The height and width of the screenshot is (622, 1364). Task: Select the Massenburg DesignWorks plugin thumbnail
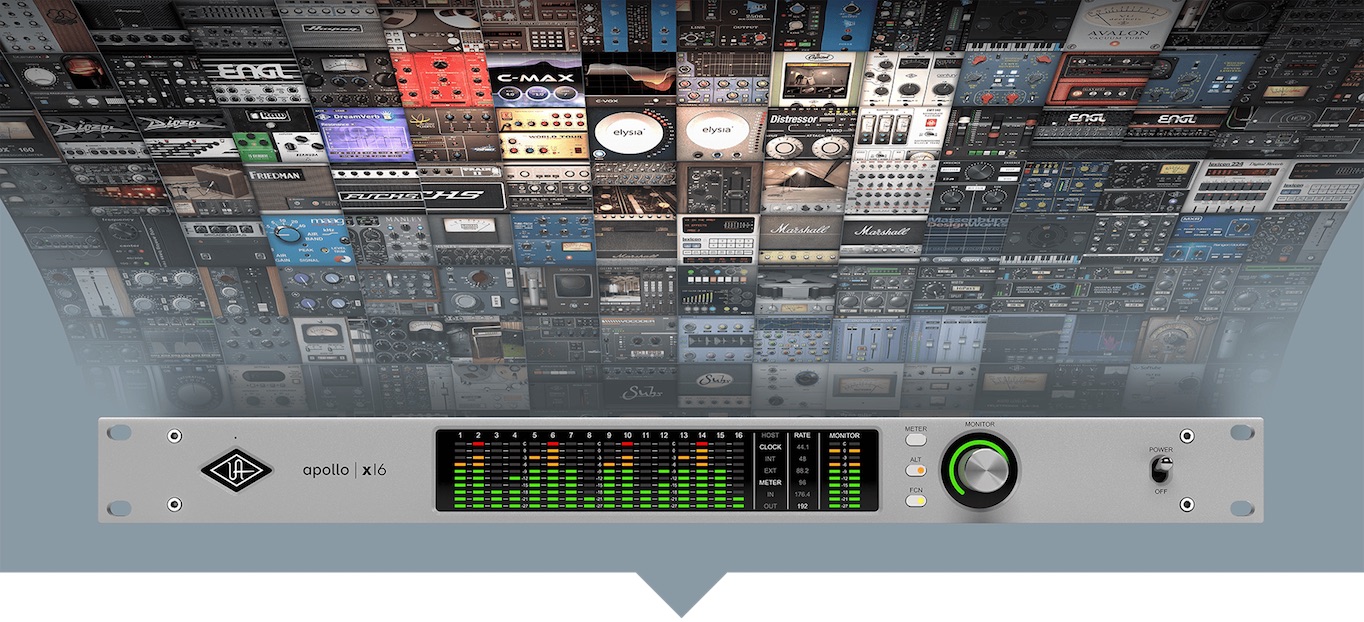click(x=963, y=237)
